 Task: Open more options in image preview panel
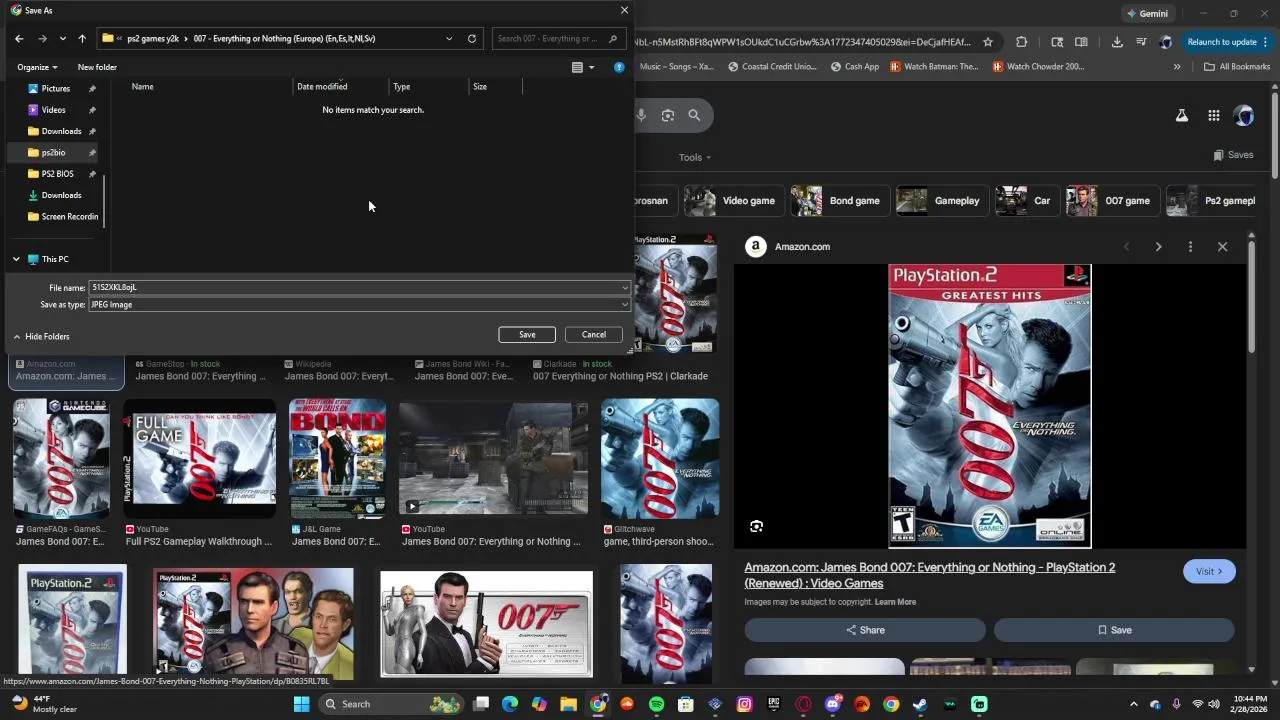1190,247
